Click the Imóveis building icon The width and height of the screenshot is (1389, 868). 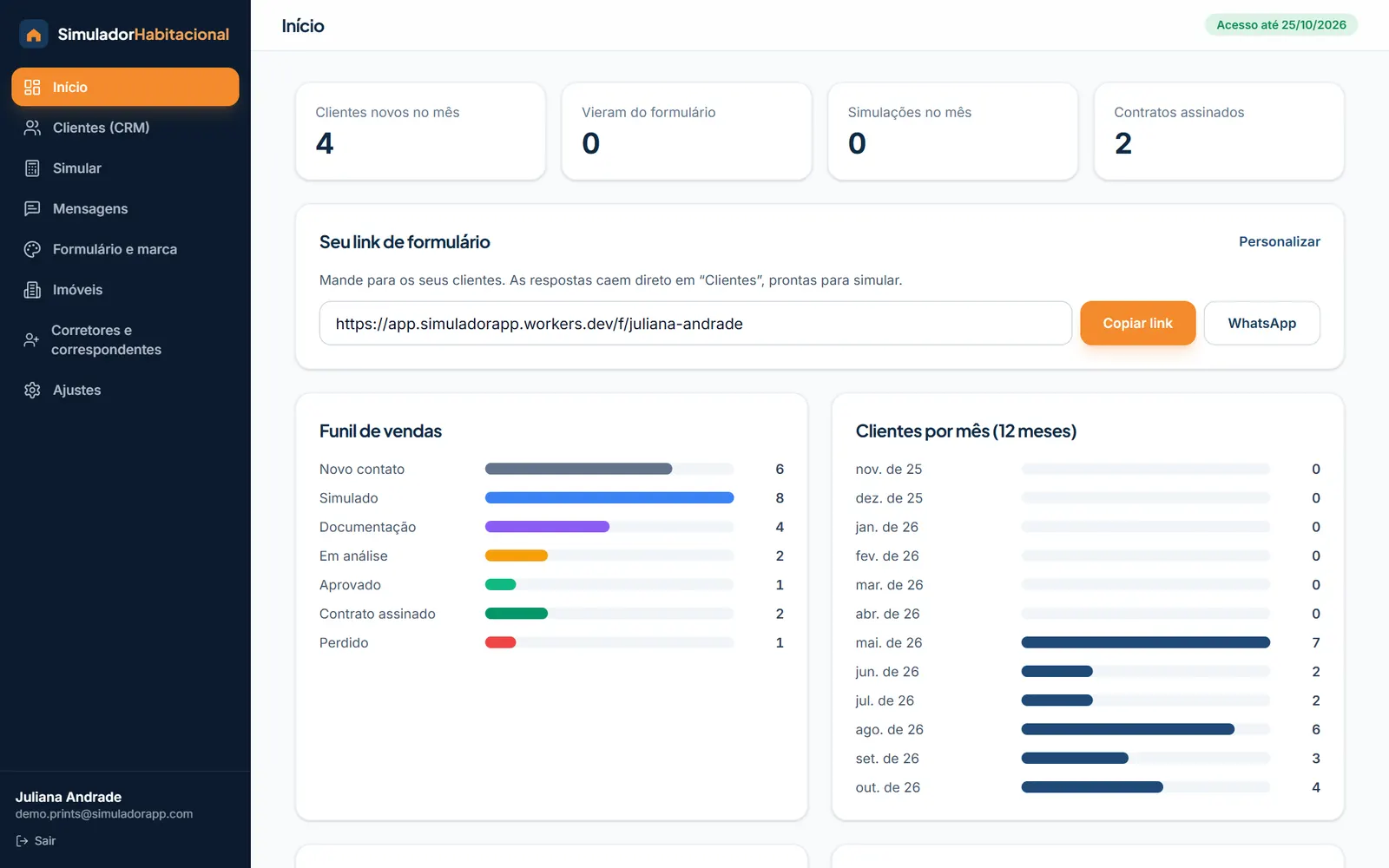click(x=32, y=290)
